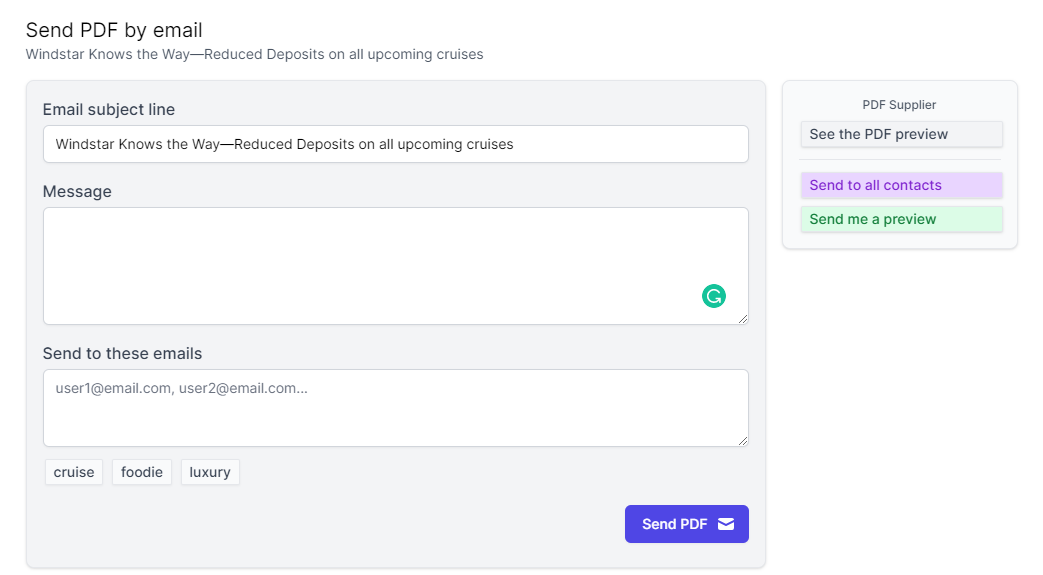Click the Message box resize handle

coord(743,319)
